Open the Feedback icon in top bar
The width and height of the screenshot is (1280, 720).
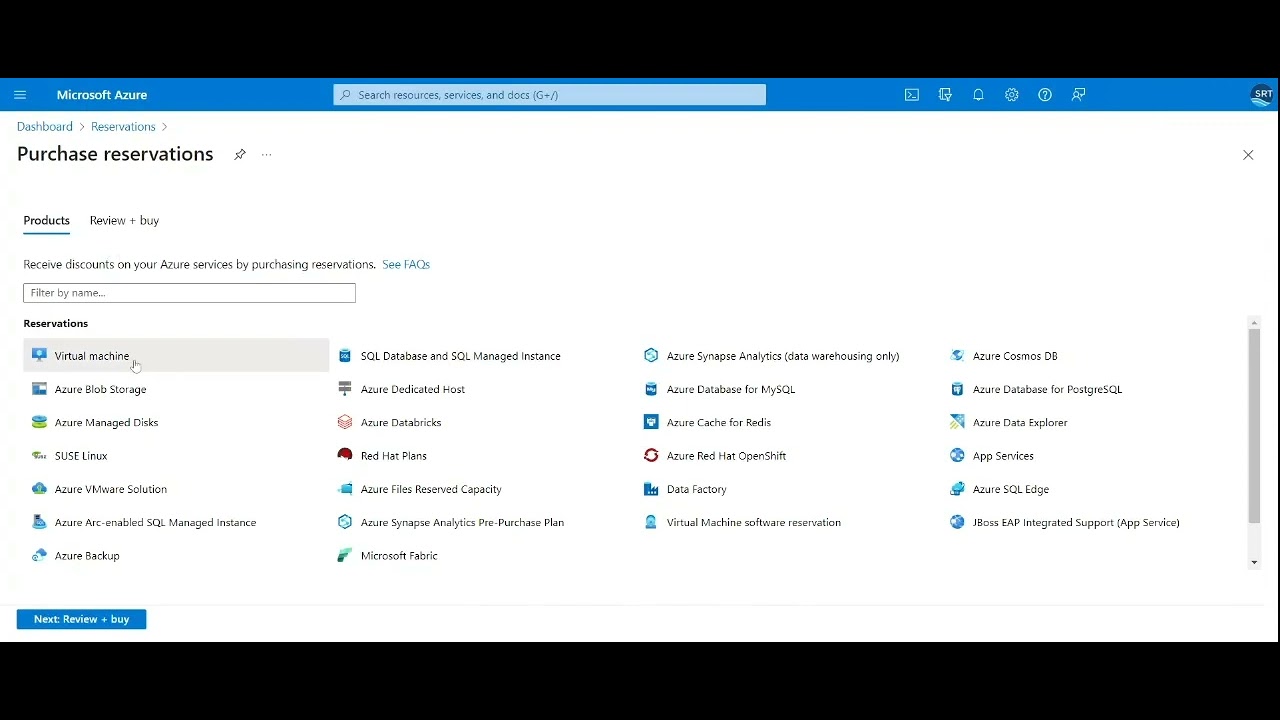[1078, 95]
